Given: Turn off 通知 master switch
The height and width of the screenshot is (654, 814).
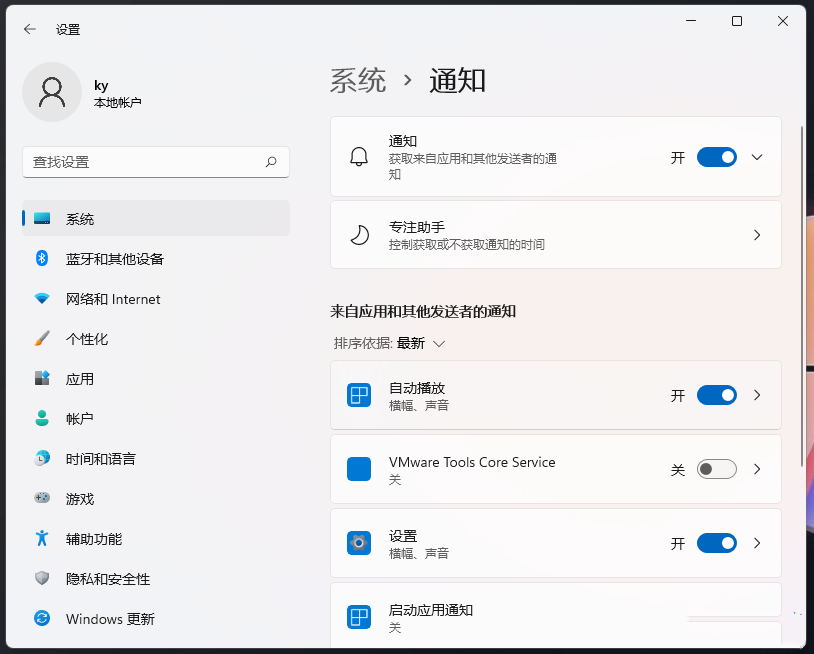Looking at the screenshot, I should (715, 156).
